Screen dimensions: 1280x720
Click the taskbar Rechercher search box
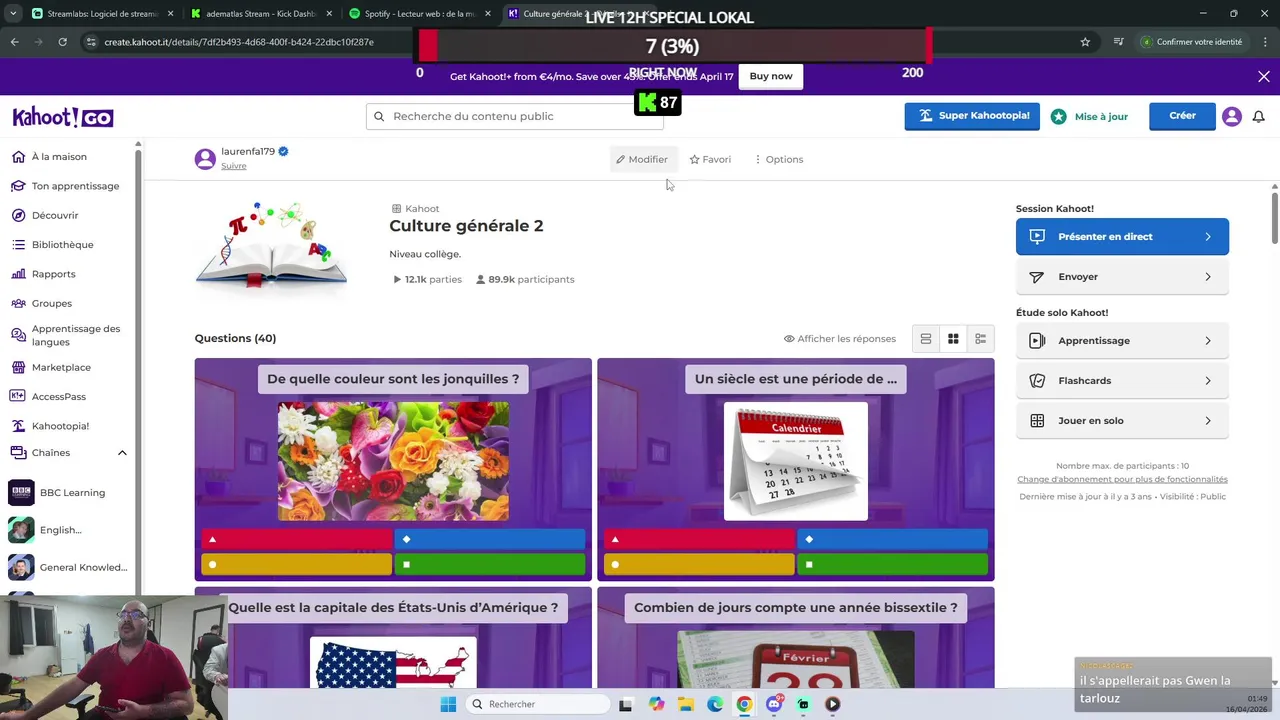click(x=536, y=704)
